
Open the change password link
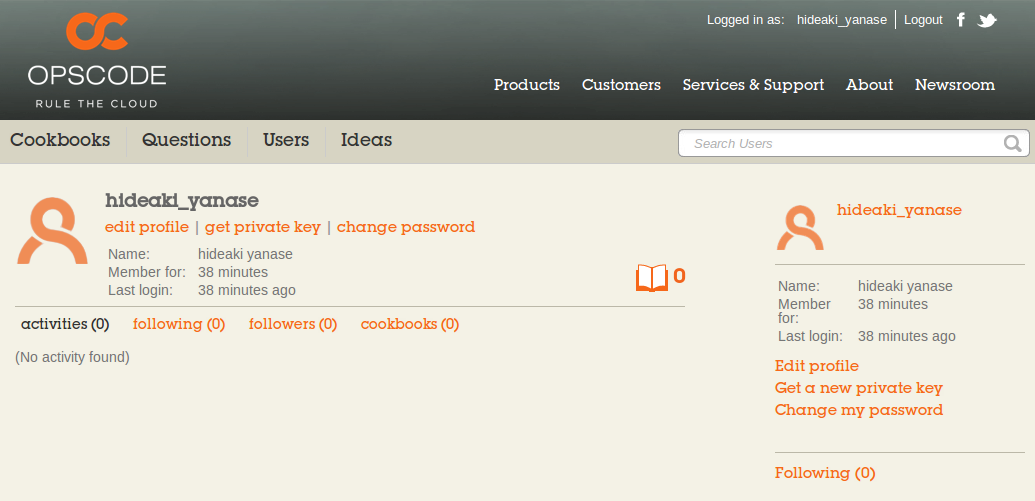(406, 227)
